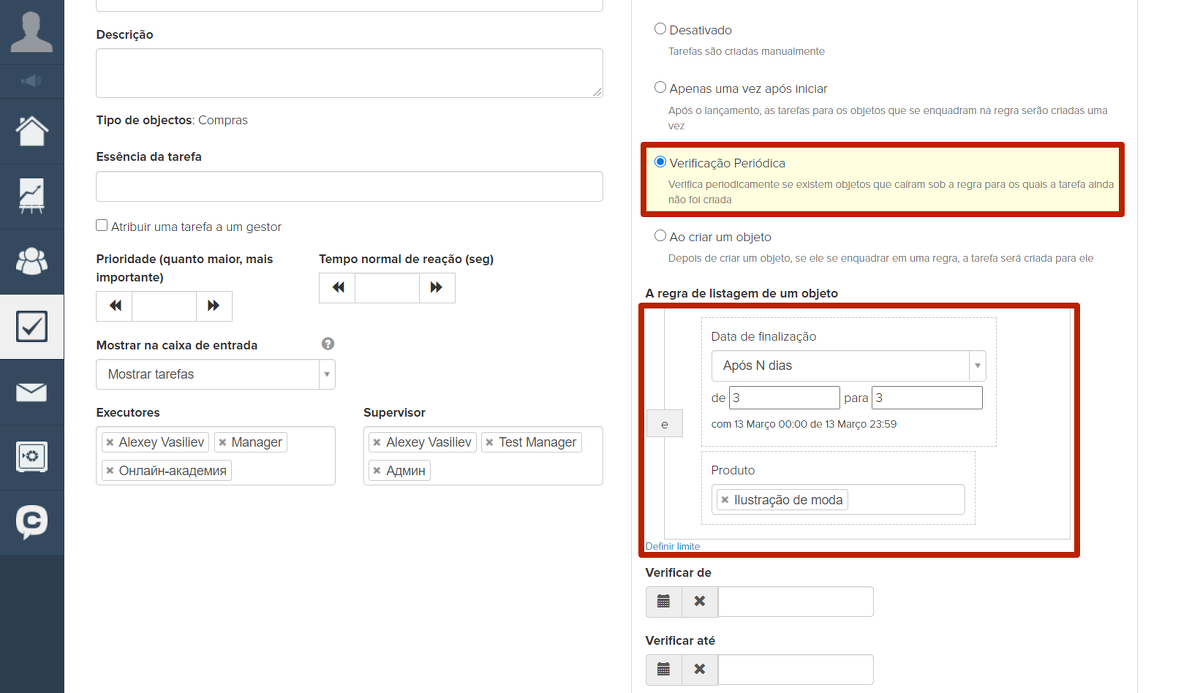Increase the Prioridade value with forward arrow
Viewport: 1200px width, 693px height.
click(x=214, y=306)
